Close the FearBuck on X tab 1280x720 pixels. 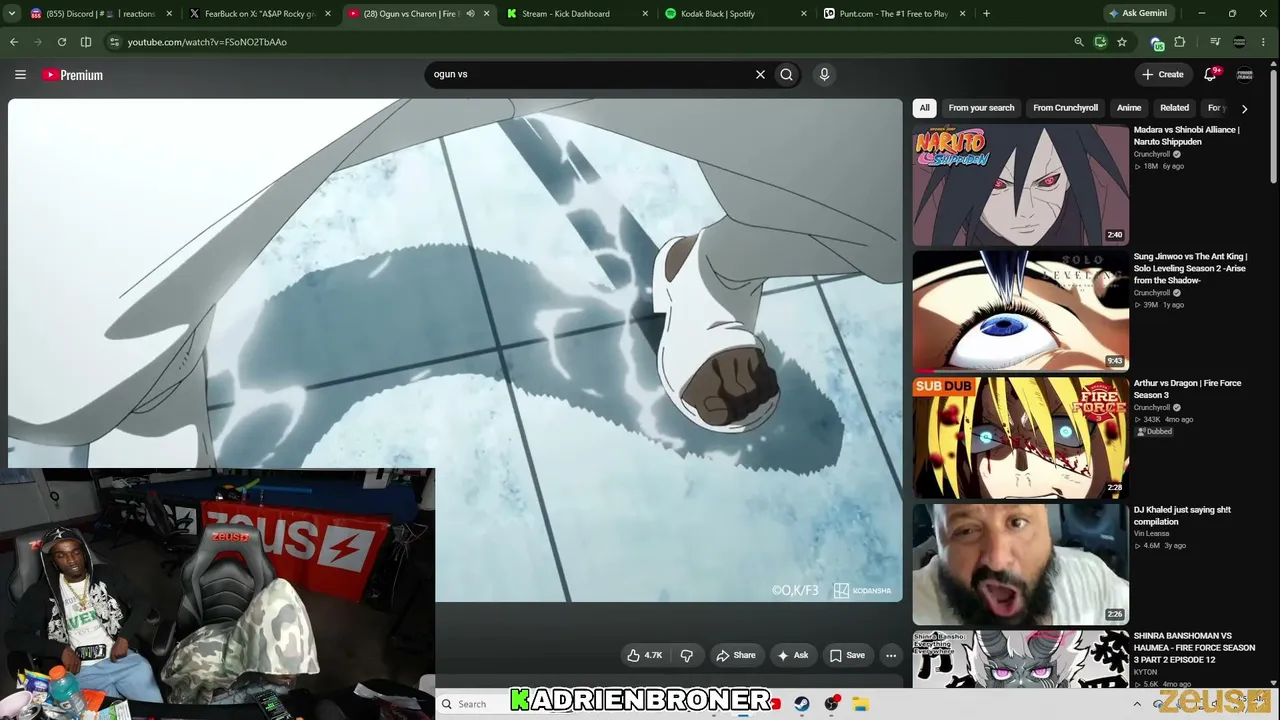tap(328, 14)
